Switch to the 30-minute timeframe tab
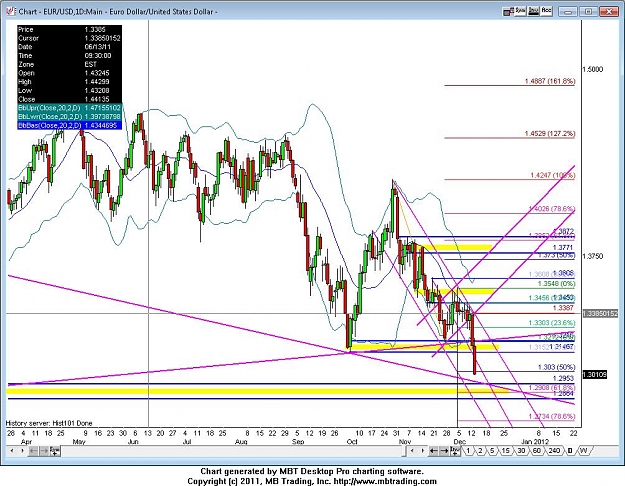The height and width of the screenshot is (486, 625). point(521,451)
